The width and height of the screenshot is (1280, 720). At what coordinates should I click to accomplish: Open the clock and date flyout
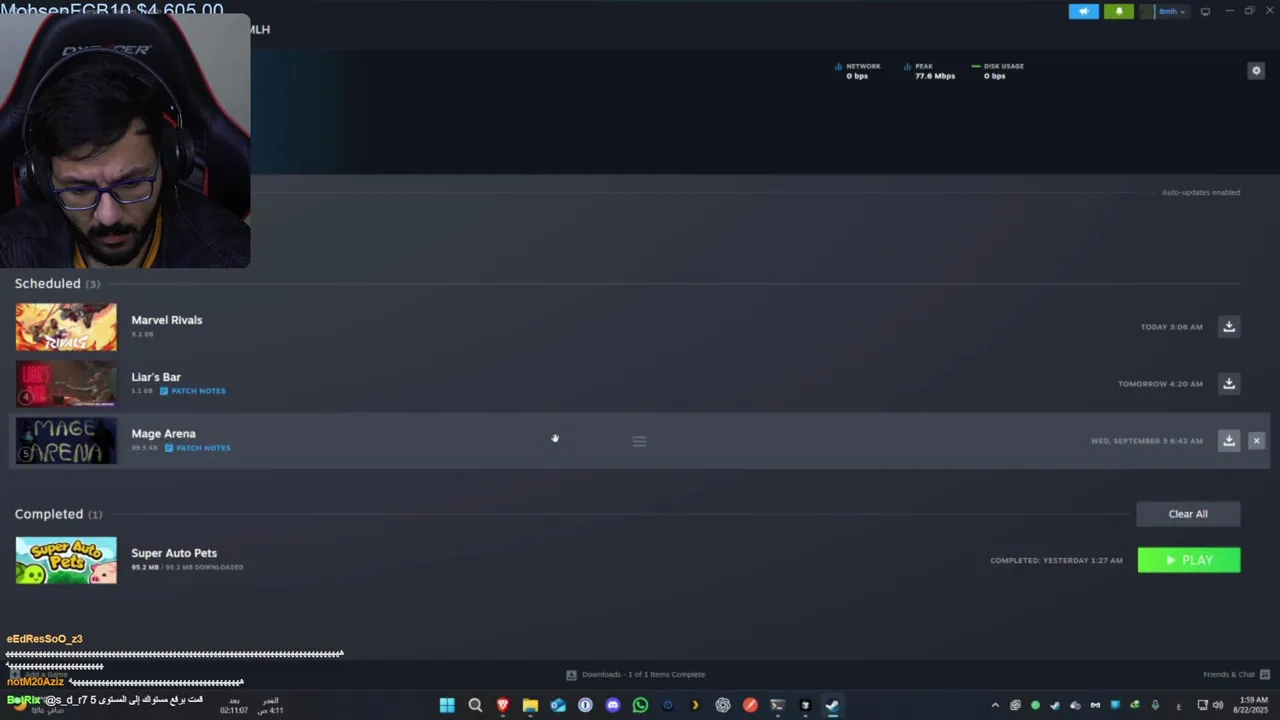click(1253, 705)
